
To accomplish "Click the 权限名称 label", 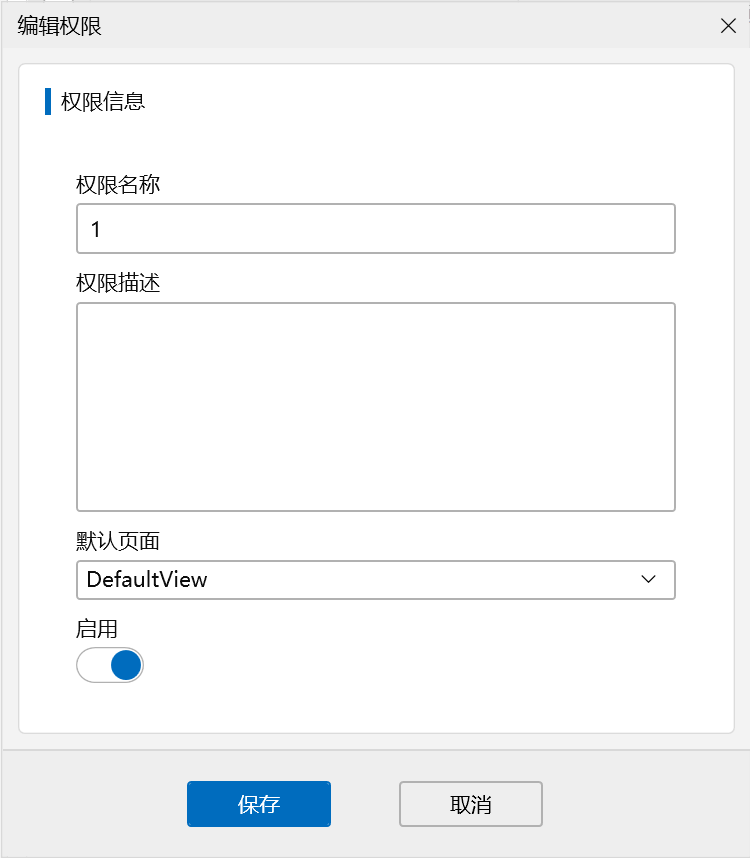I will (x=117, y=185).
